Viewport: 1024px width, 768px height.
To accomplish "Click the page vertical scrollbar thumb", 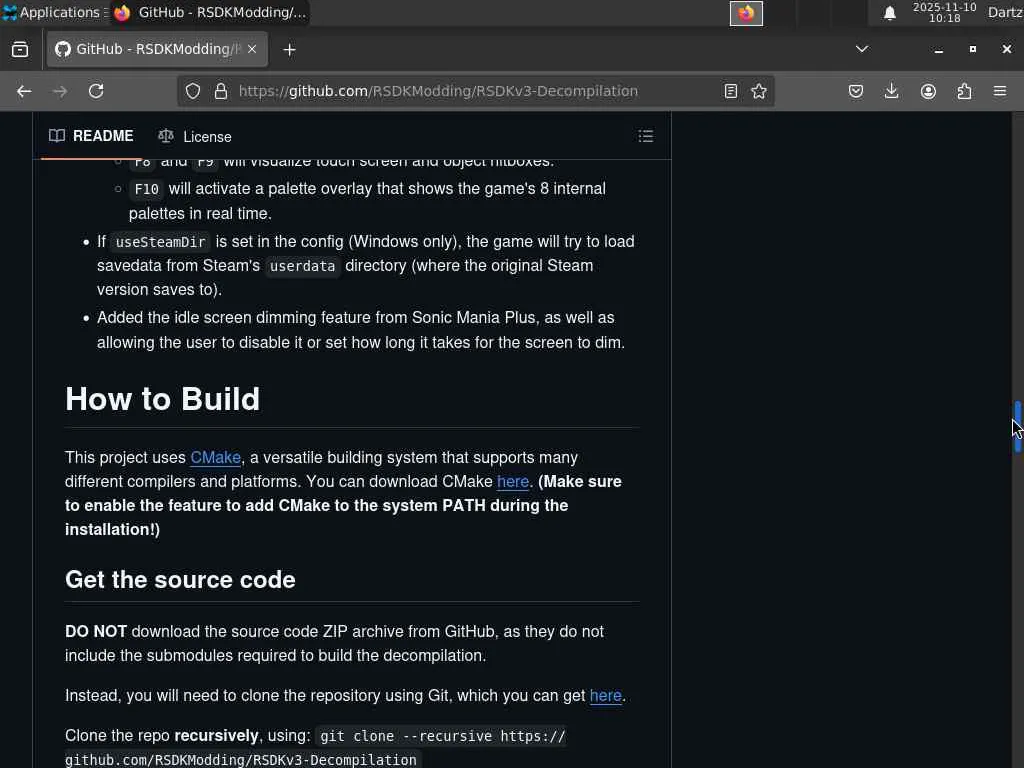I will pyautogui.click(x=1017, y=426).
